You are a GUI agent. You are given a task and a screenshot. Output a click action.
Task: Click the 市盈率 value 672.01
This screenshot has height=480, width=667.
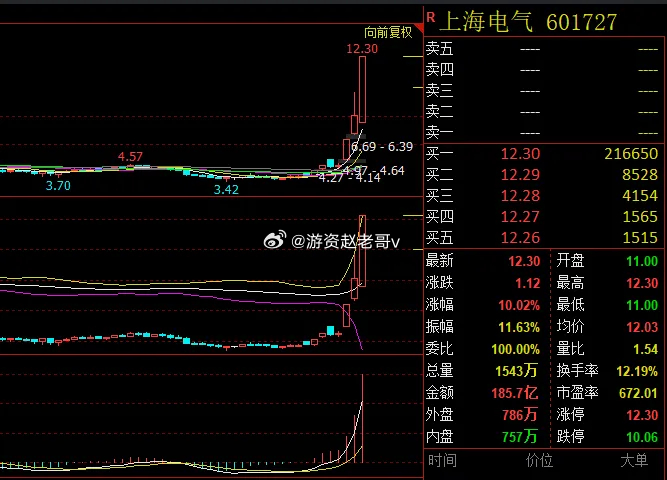coord(638,393)
